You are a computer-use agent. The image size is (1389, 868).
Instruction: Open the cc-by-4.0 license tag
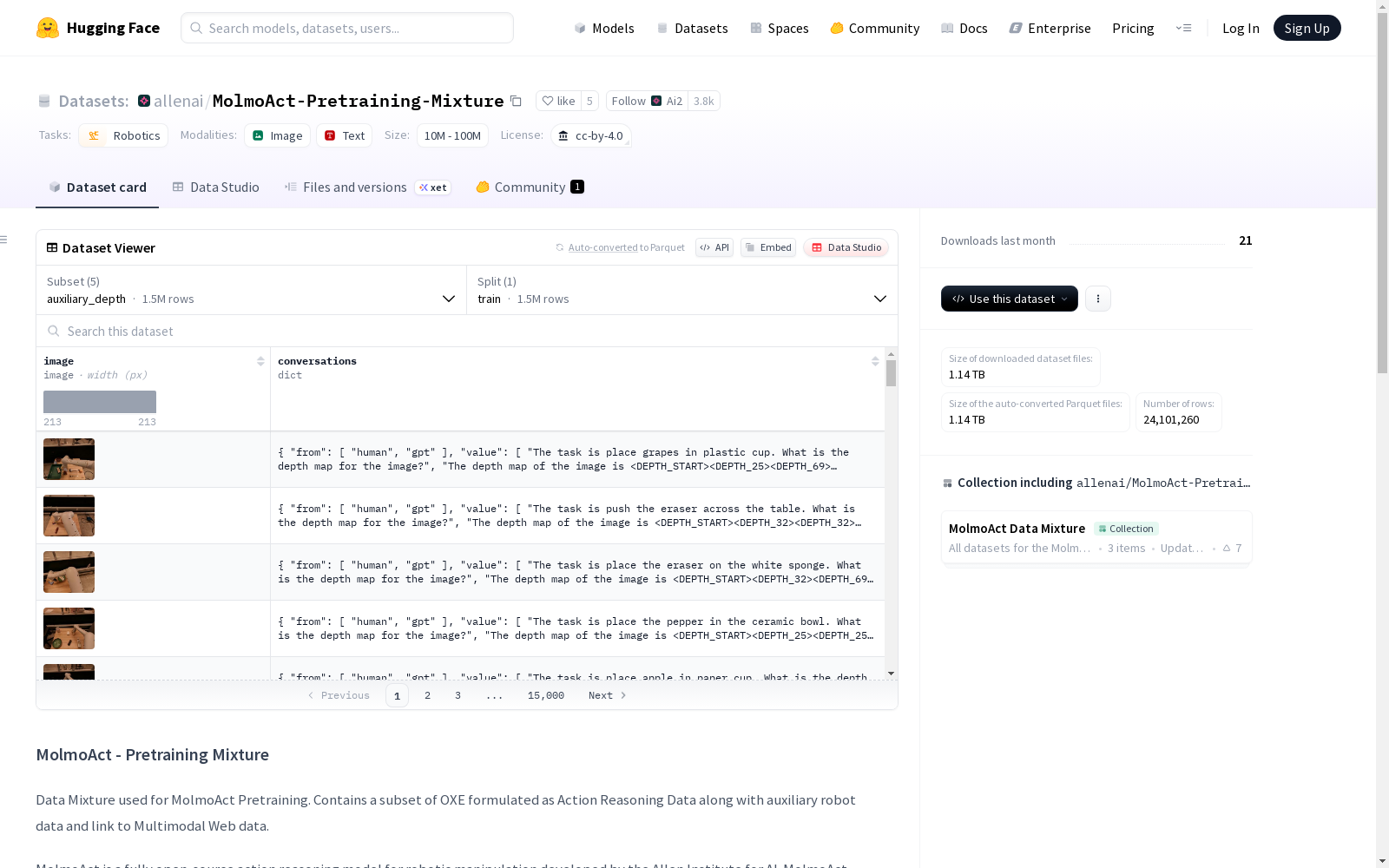coord(591,135)
